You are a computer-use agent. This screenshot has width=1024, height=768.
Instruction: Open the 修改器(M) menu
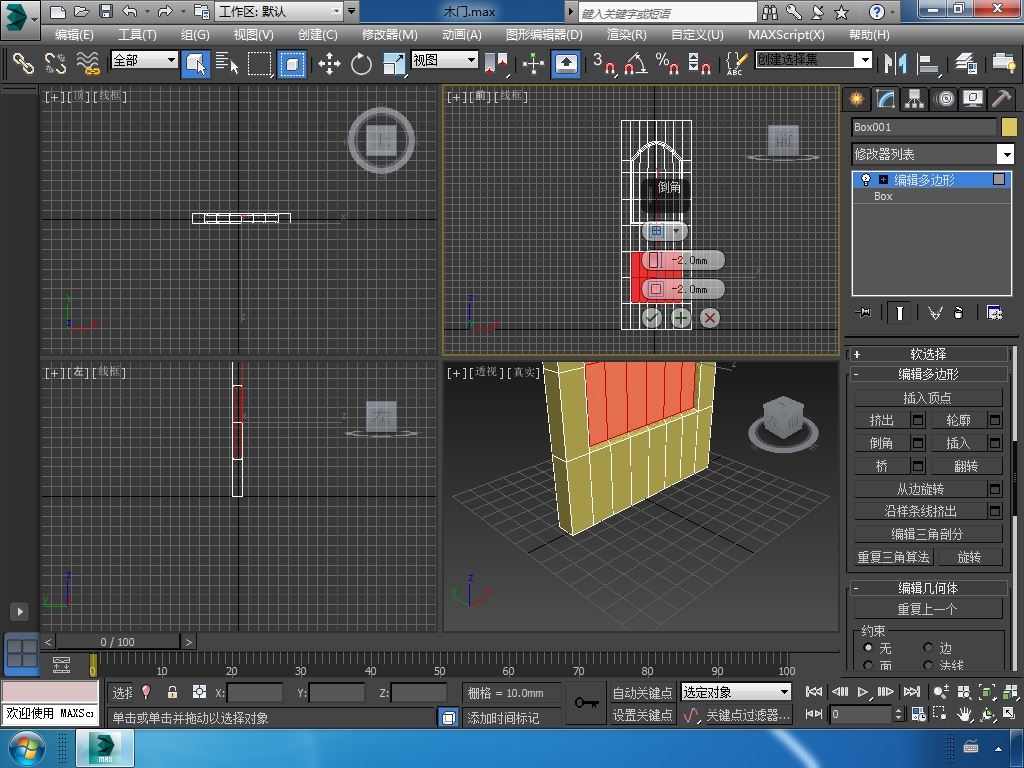[389, 34]
